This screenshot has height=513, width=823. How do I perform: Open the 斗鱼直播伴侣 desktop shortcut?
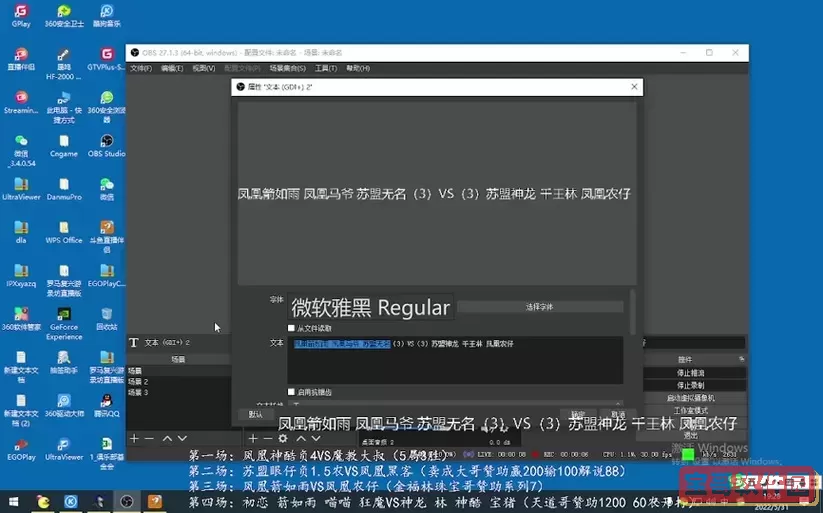[x=107, y=236]
